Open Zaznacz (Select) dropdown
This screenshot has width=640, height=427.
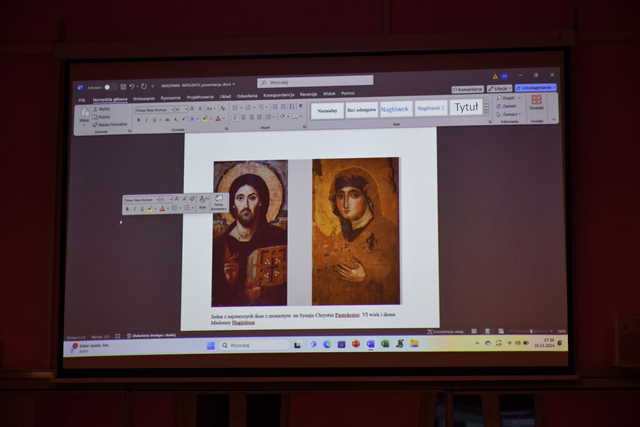pos(509,114)
